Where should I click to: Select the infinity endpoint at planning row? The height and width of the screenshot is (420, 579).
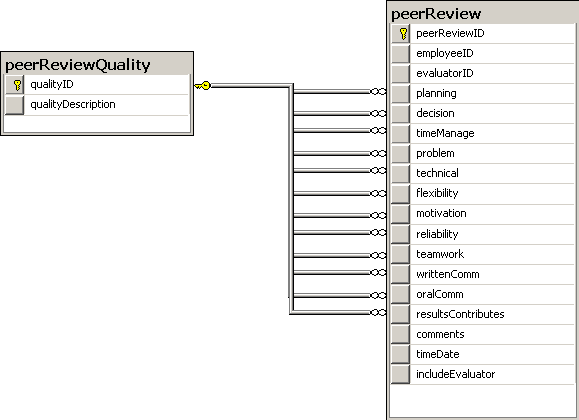(x=378, y=91)
